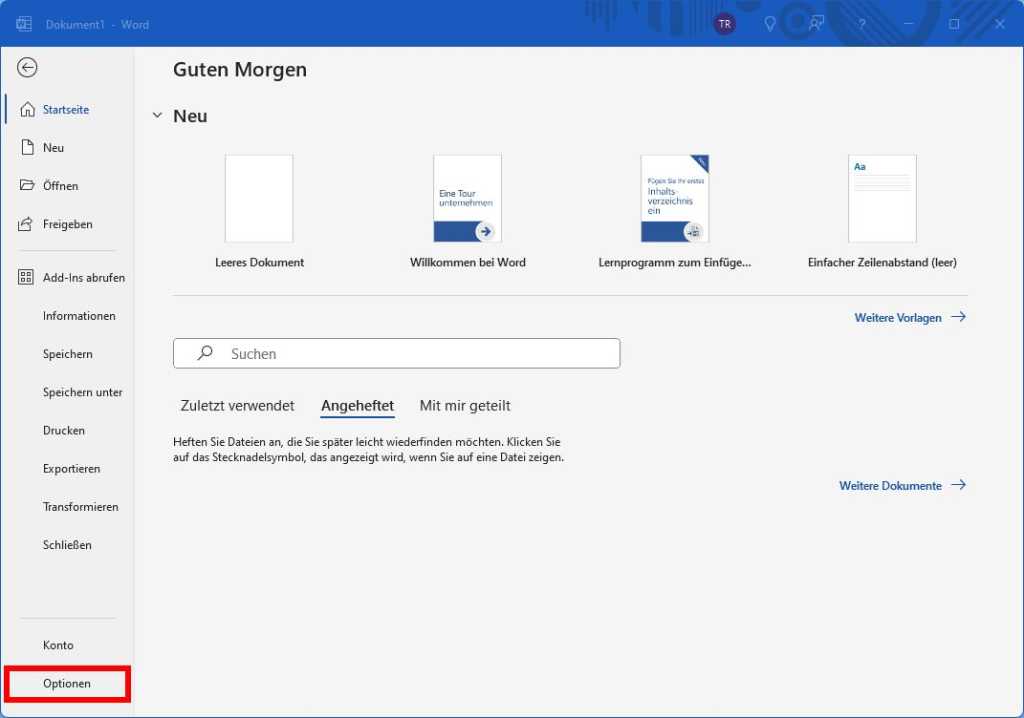The width and height of the screenshot is (1024, 718).
Task: Open Neu via its sidebar icon
Action: [27, 147]
